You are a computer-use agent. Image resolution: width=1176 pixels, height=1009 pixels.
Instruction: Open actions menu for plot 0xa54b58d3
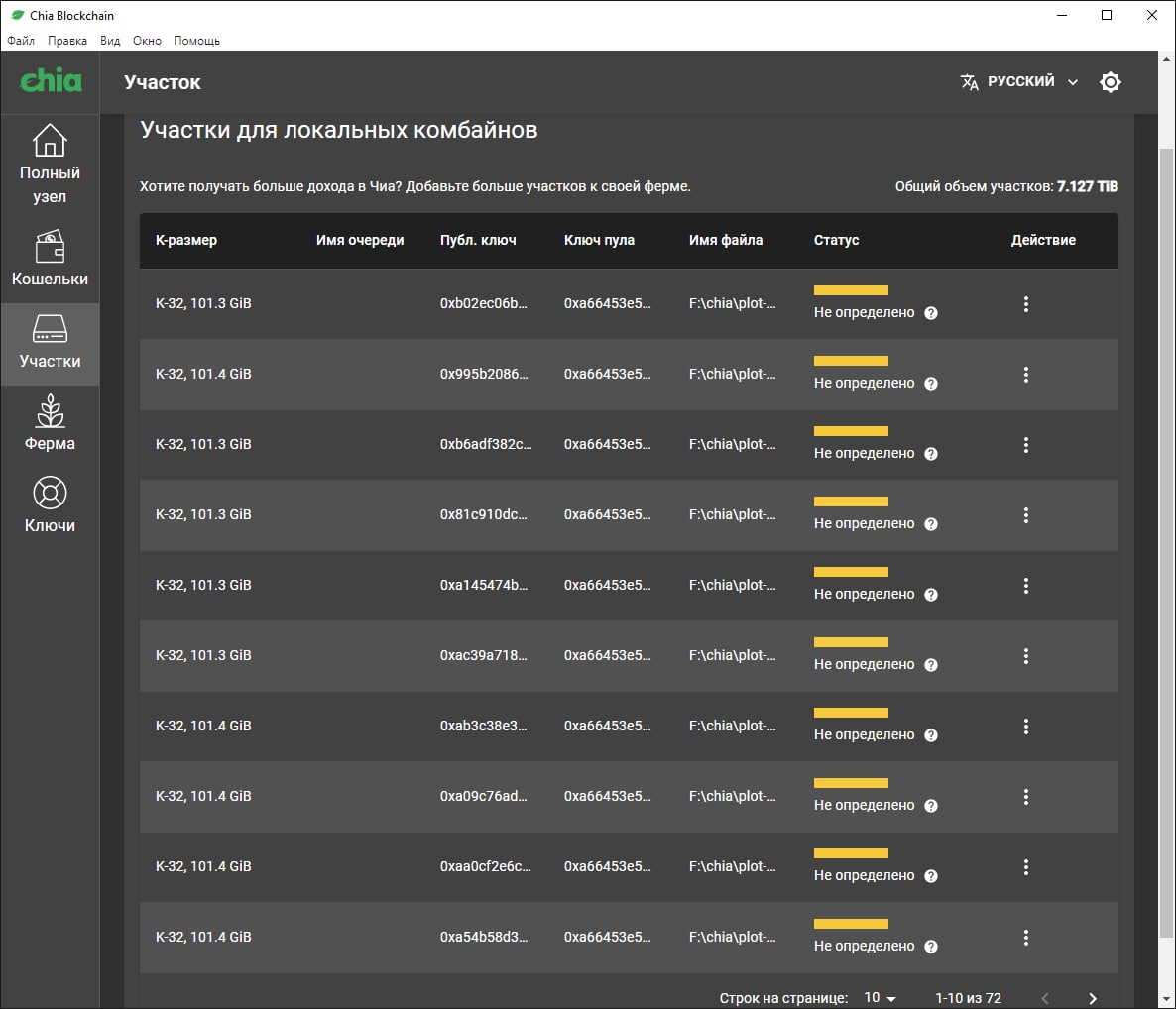[1026, 938]
